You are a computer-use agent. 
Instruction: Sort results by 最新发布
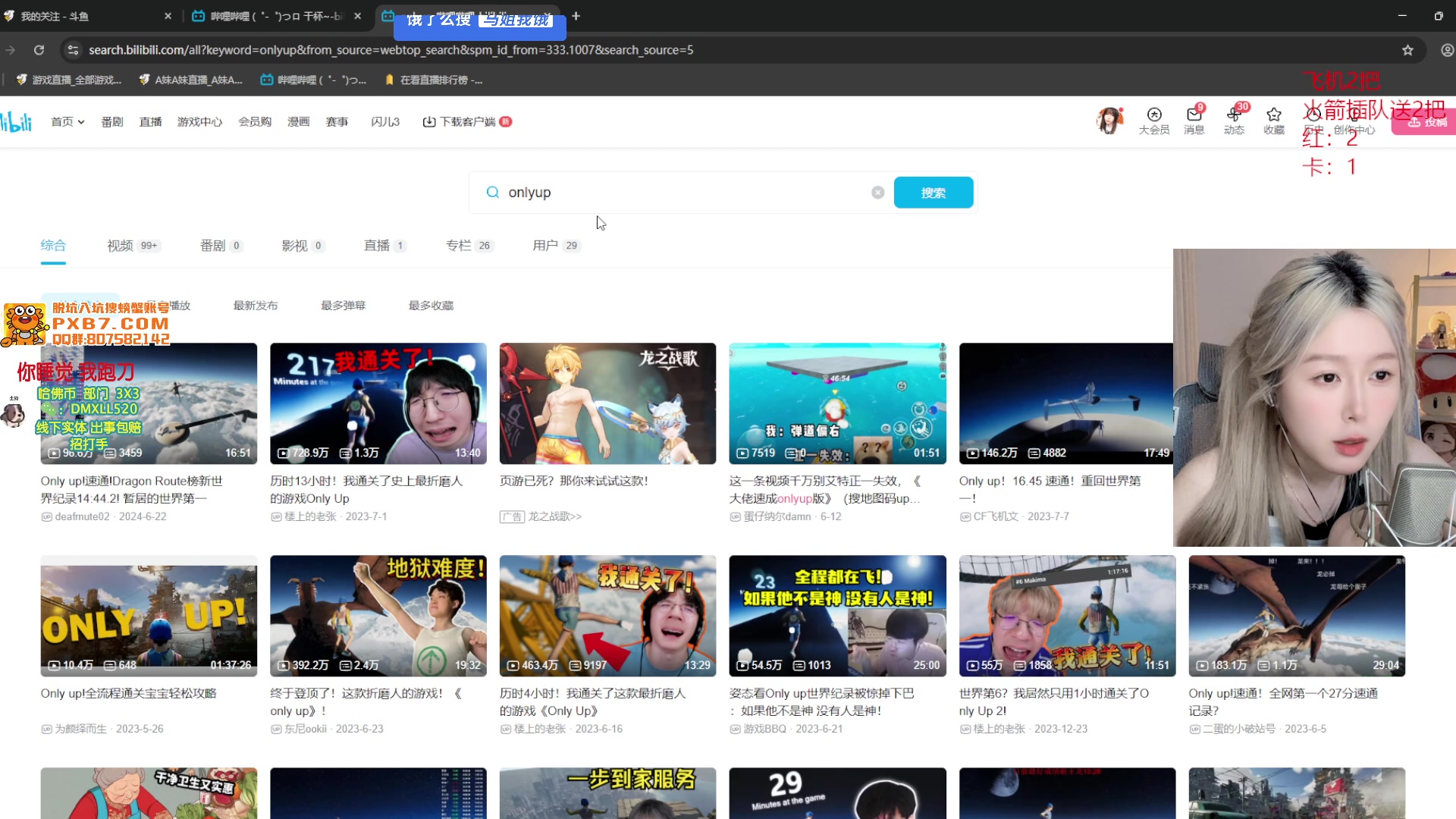click(x=256, y=306)
